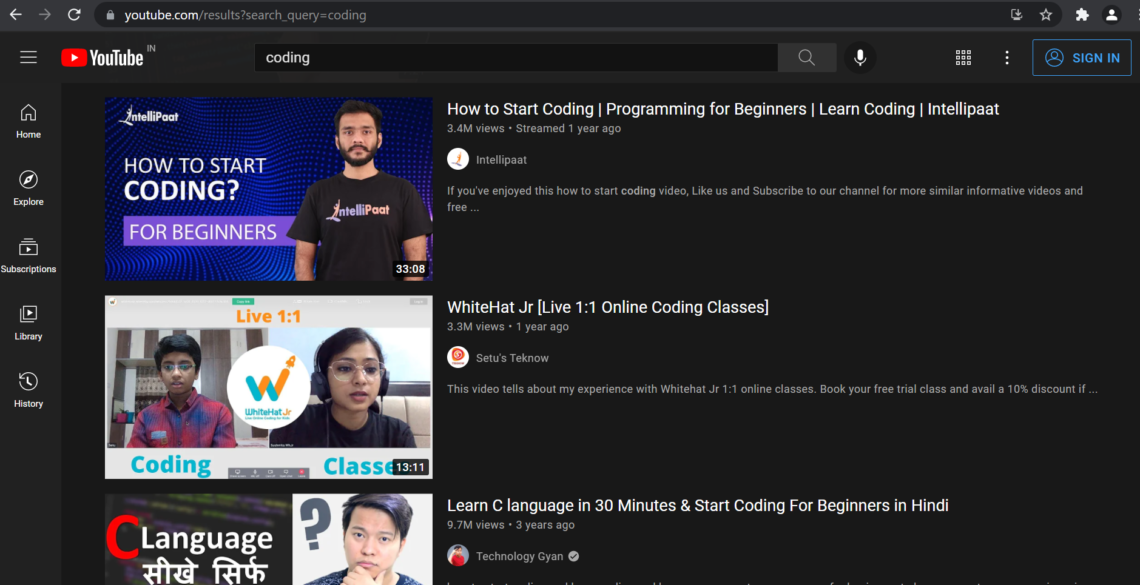Open the three-dot options menu

1007,57
